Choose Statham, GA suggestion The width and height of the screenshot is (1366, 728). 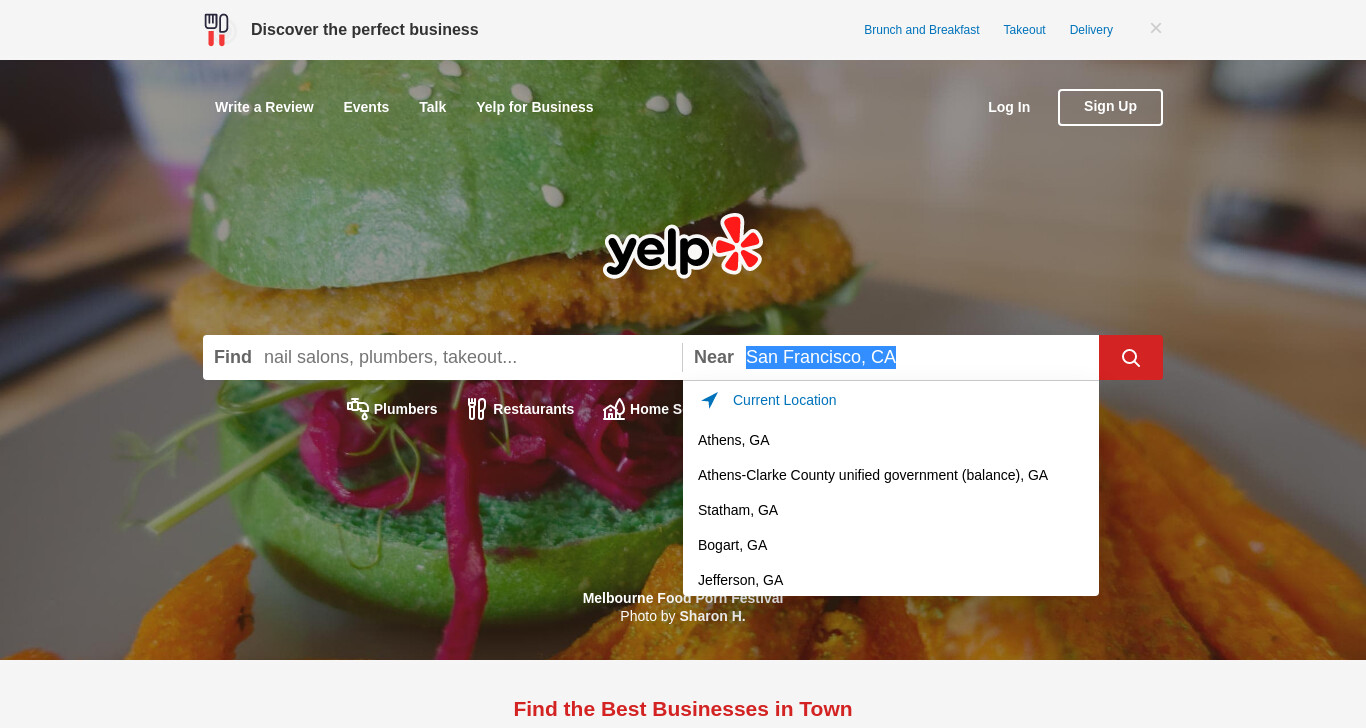[x=891, y=510]
